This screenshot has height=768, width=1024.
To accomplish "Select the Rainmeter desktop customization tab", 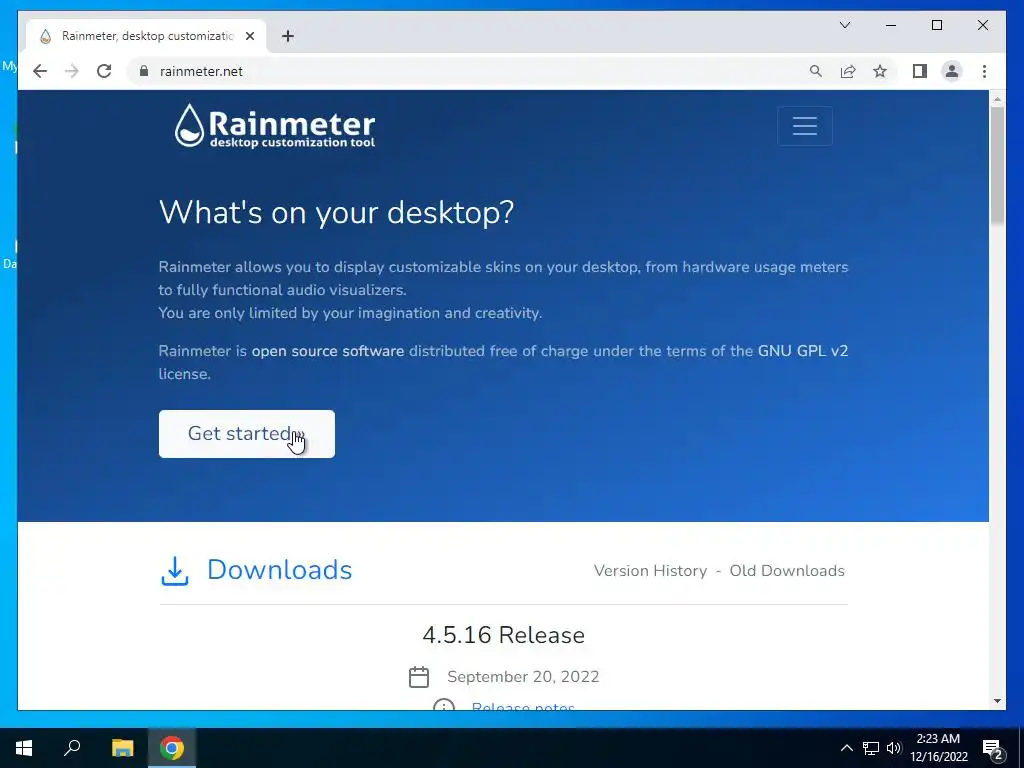I will click(147, 36).
